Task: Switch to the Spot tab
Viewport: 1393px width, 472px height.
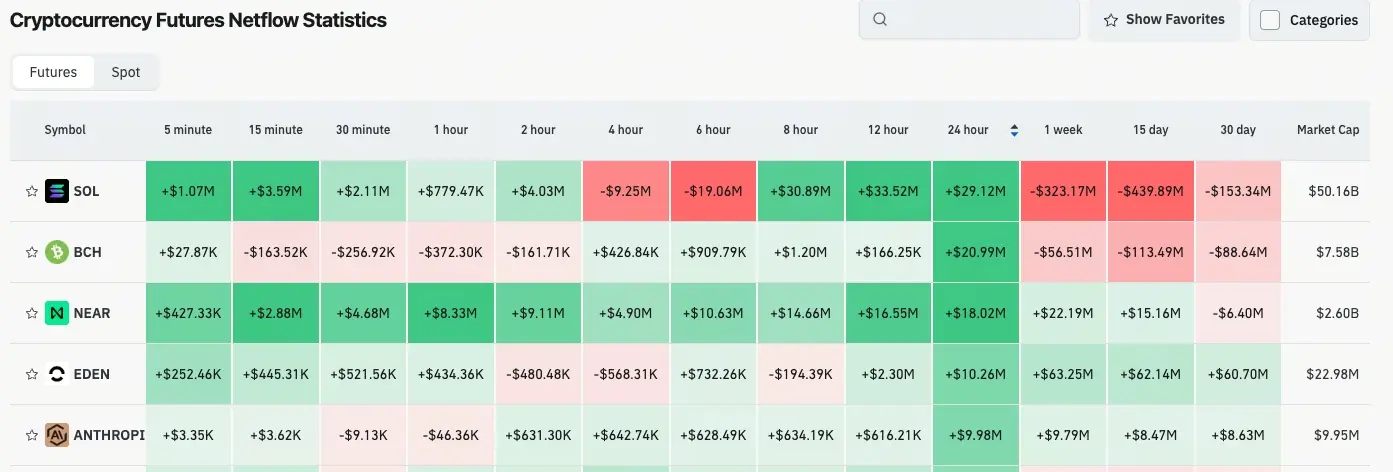Action: point(126,72)
